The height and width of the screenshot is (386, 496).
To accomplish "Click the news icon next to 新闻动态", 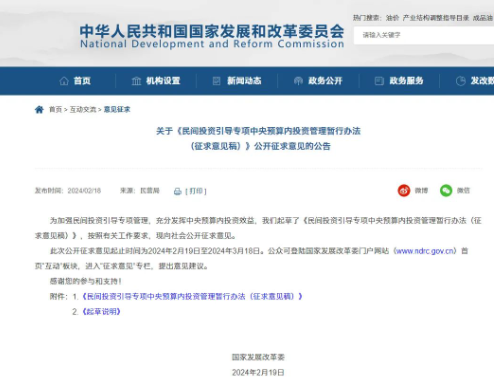I will click(x=217, y=81).
